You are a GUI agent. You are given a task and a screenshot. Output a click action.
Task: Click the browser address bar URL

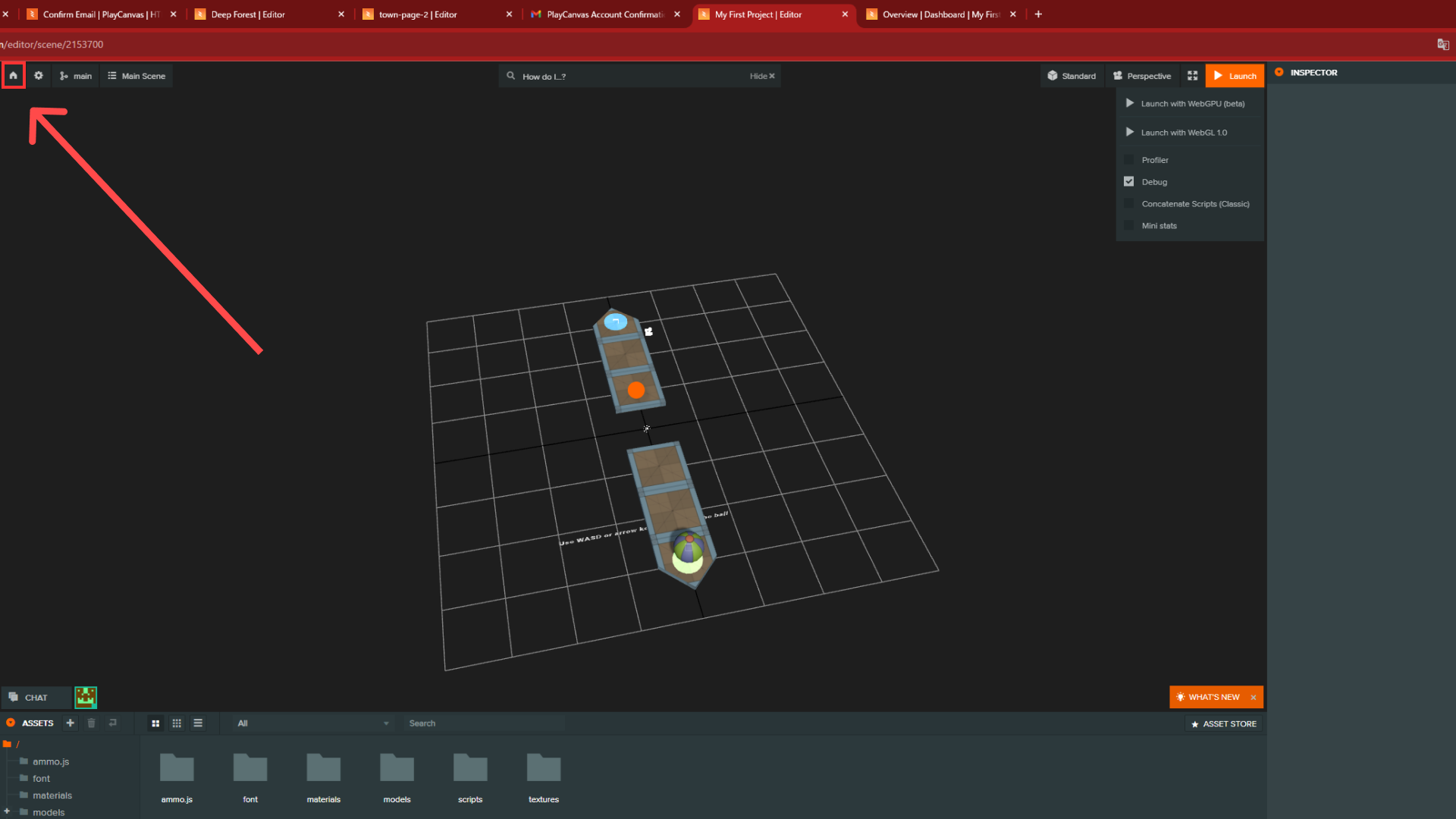[53, 45]
